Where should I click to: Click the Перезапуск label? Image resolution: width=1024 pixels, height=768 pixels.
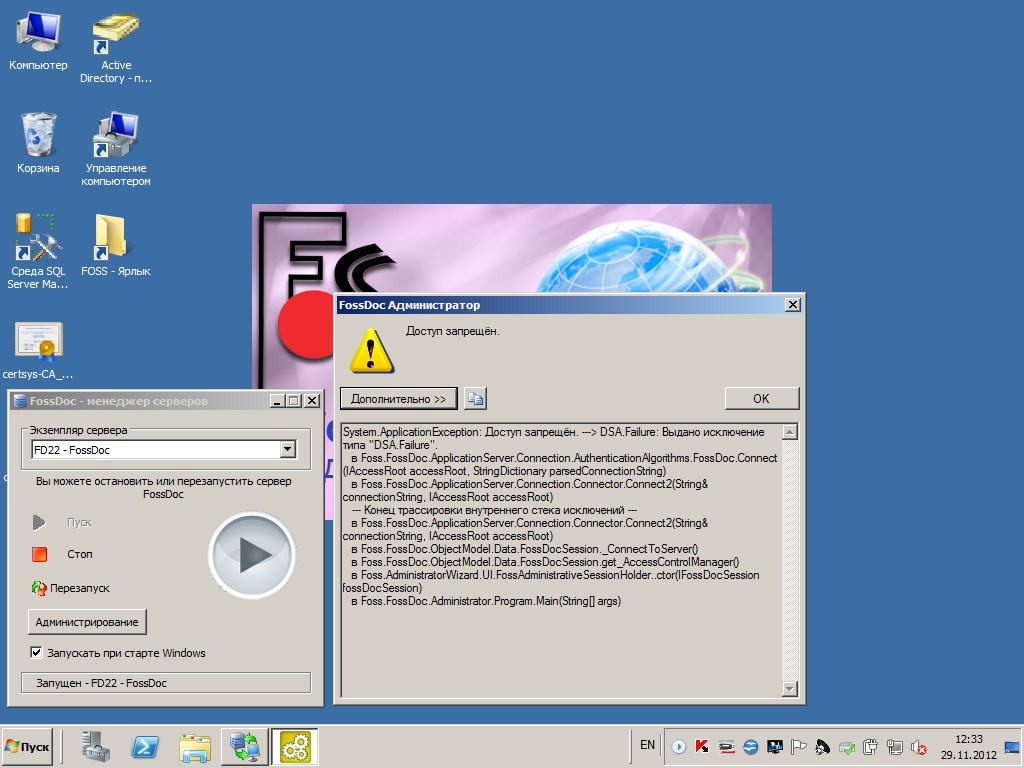point(80,588)
